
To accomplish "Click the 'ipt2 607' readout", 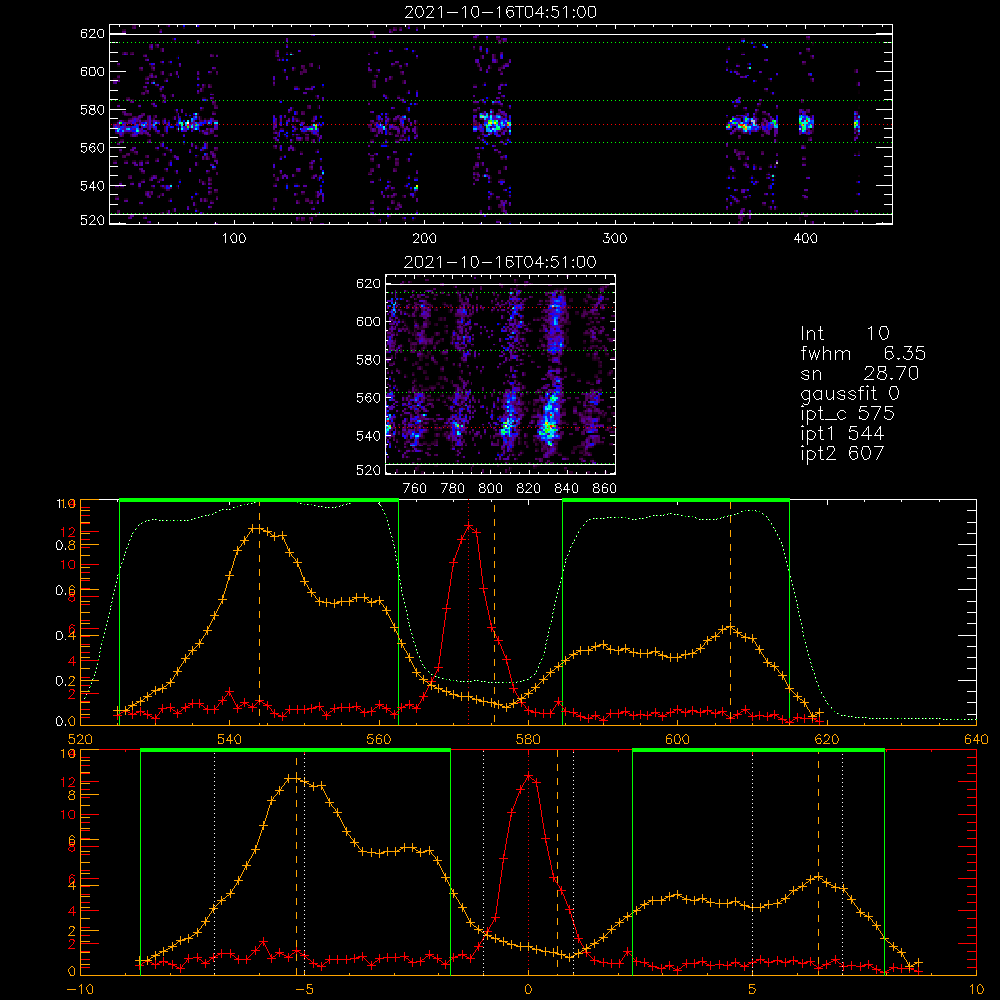I will tap(842, 453).
